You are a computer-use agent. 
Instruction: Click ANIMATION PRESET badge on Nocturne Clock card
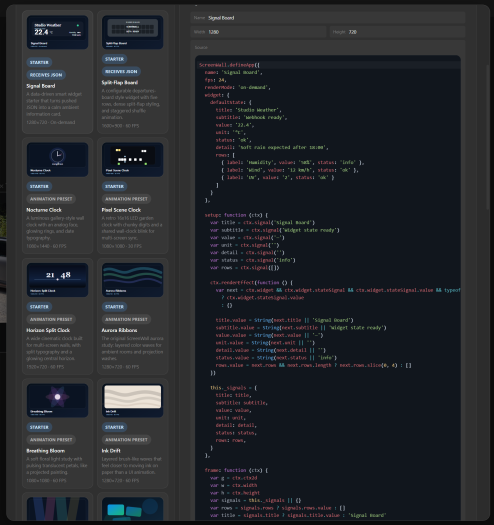click(51, 199)
